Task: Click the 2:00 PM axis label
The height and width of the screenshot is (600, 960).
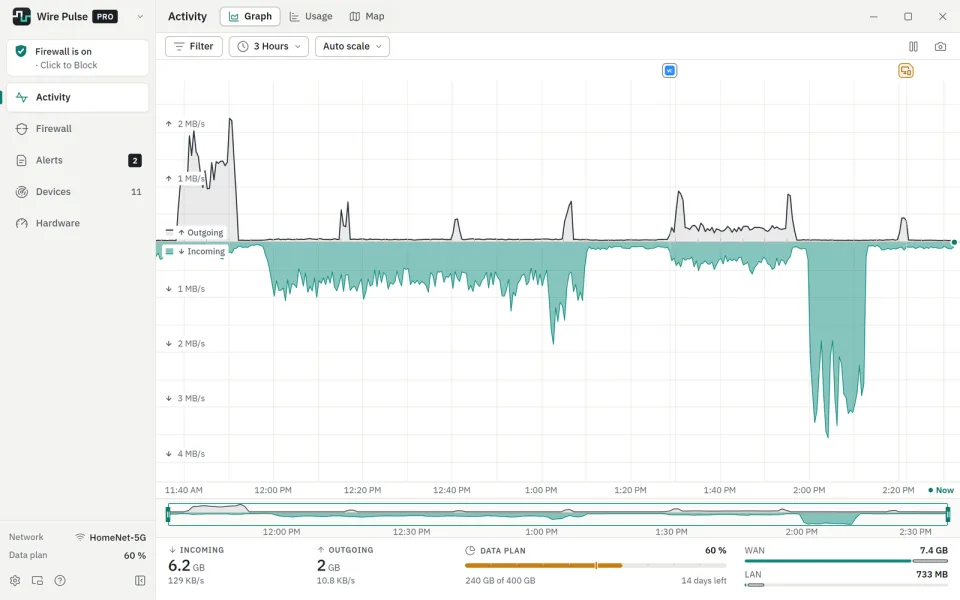Action: click(809, 490)
